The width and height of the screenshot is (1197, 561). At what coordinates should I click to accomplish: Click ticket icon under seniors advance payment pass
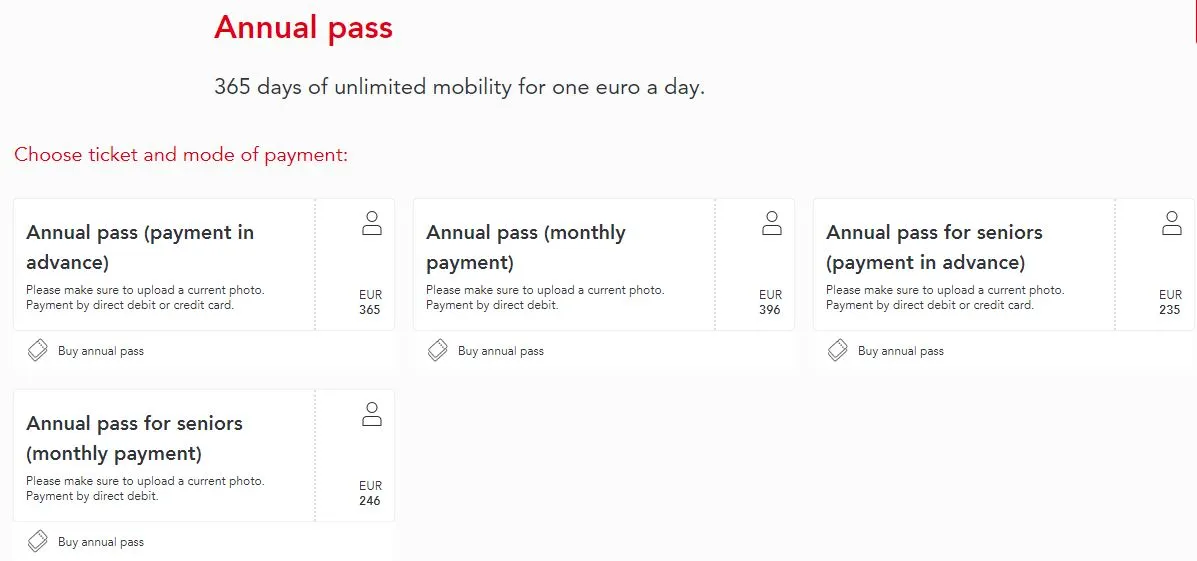(838, 351)
